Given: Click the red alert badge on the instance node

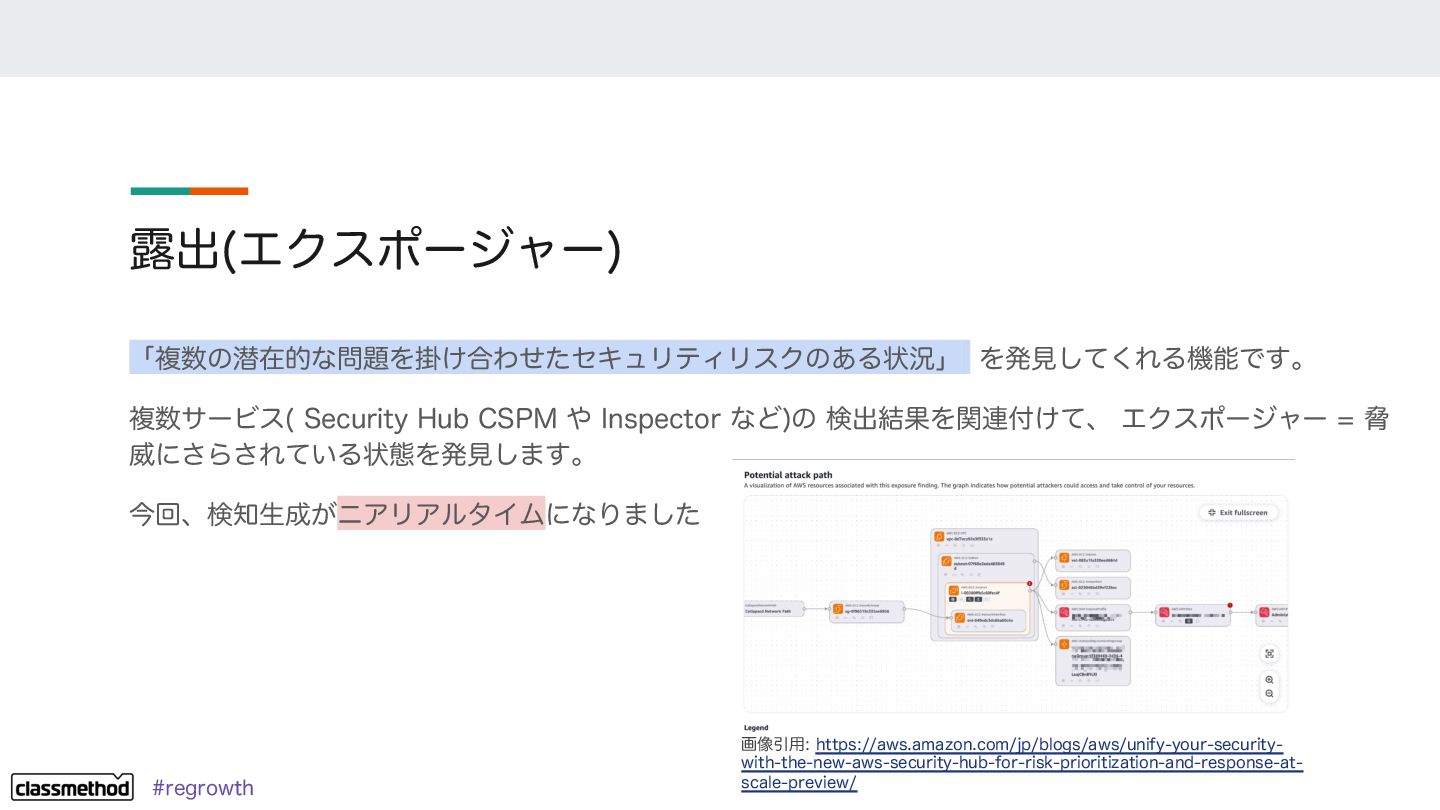Looking at the screenshot, I should tap(1028, 584).
